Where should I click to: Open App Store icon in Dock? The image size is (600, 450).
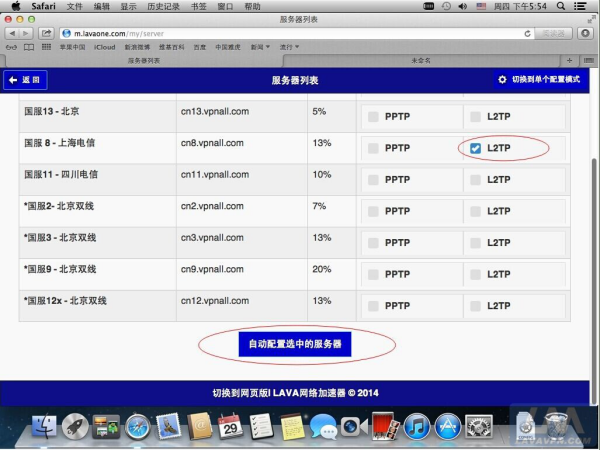point(448,427)
